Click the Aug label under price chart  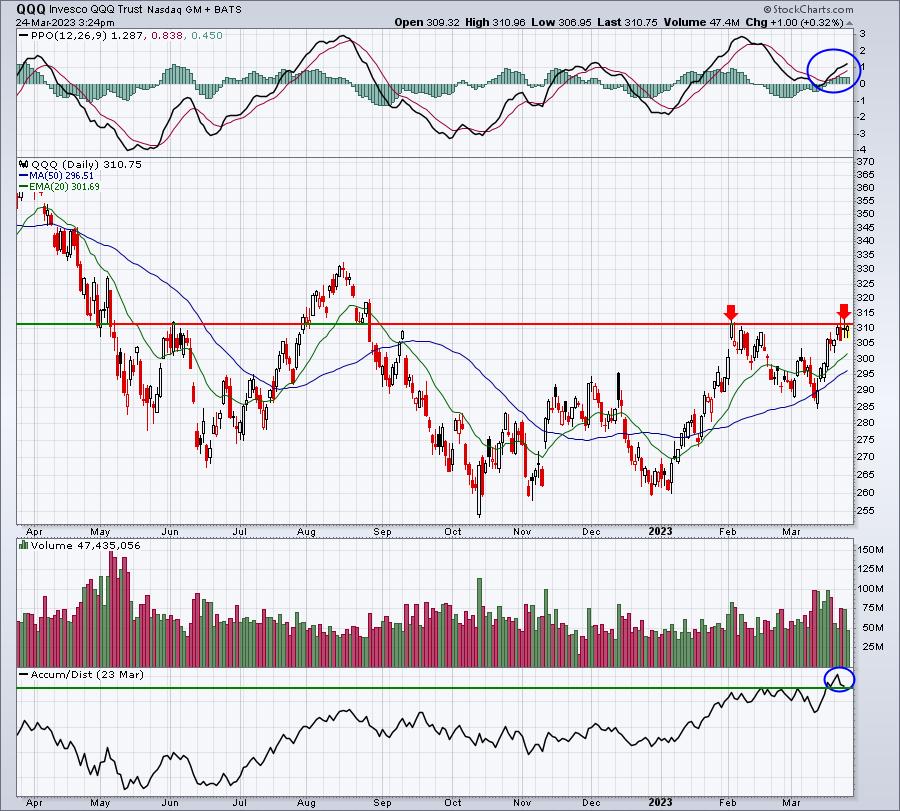[x=306, y=531]
